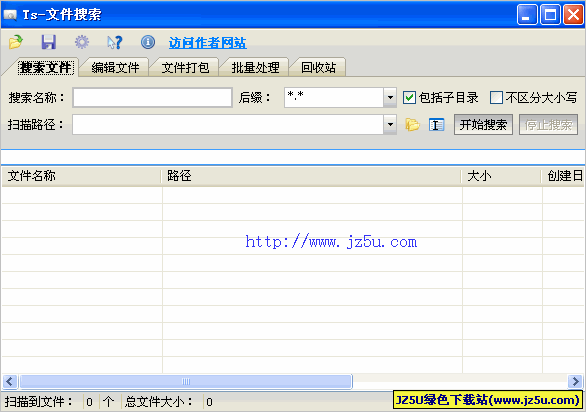Select the 批量处理 tab
This screenshot has width=586, height=412.
[255, 68]
